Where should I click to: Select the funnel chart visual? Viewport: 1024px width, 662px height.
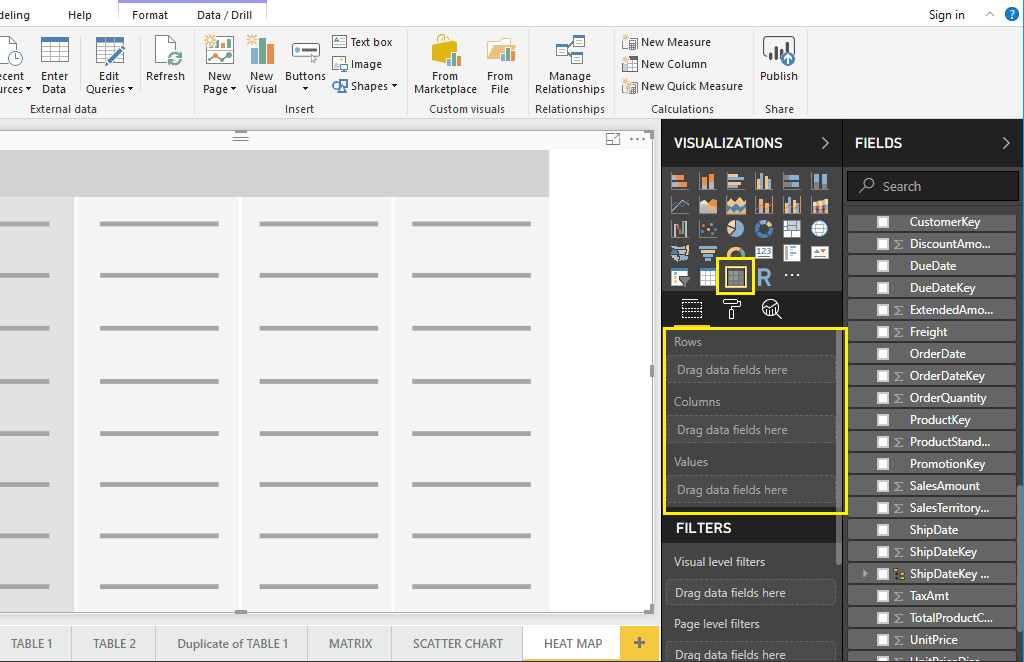707,252
